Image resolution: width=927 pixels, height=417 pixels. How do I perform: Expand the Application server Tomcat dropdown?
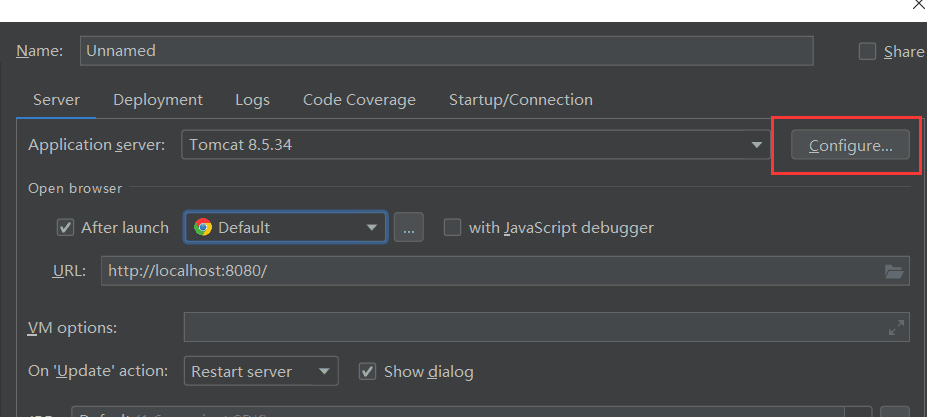(x=757, y=145)
